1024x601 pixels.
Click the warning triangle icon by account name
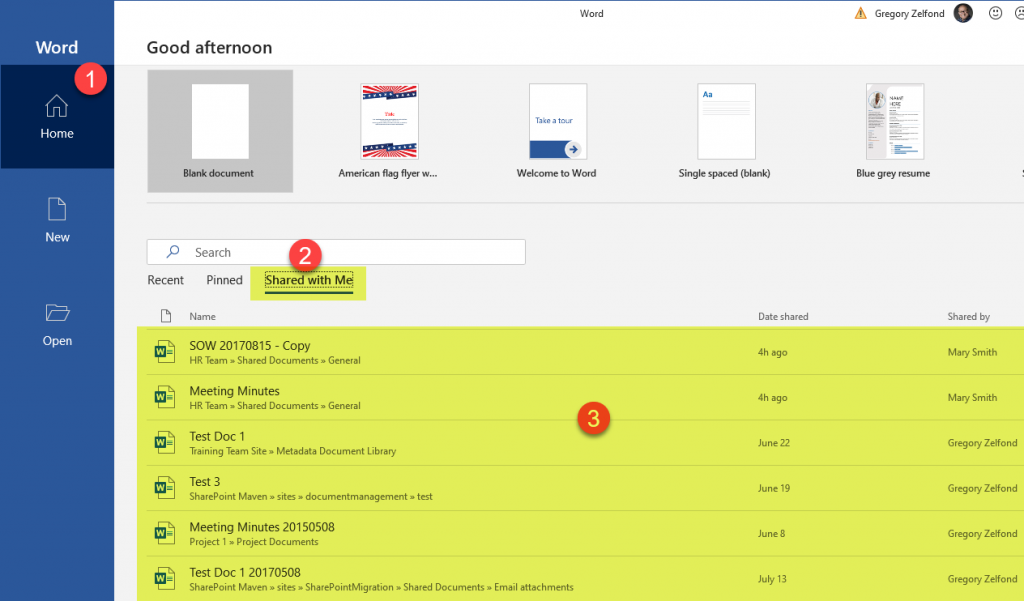pyautogui.click(x=860, y=14)
